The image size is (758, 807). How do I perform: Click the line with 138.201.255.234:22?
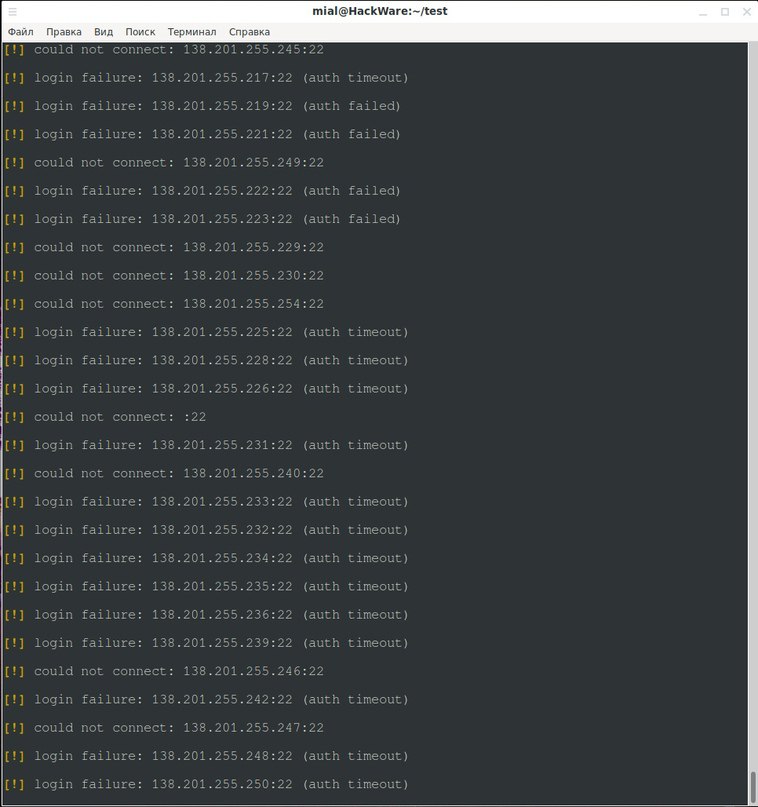pos(206,559)
